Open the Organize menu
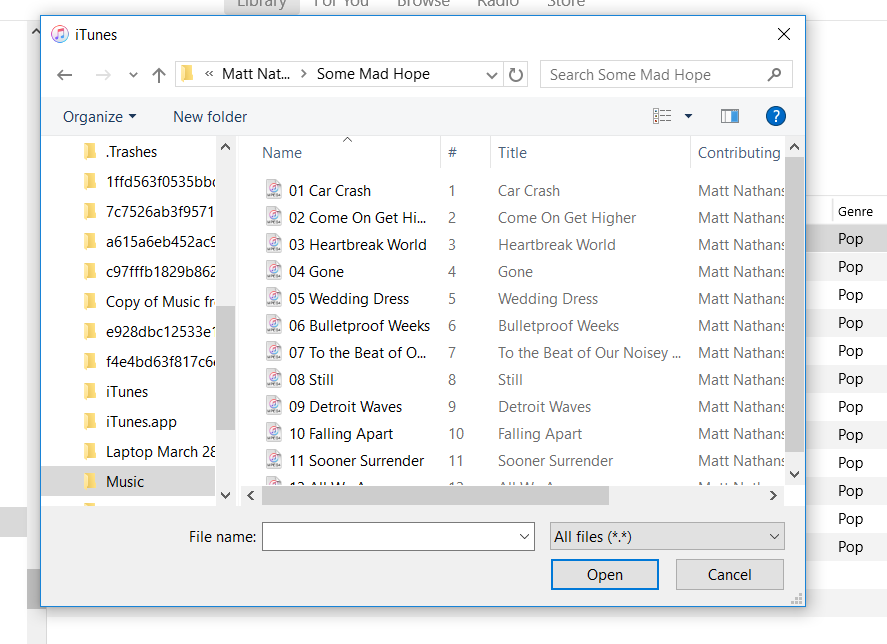The height and width of the screenshot is (644, 887). [x=100, y=117]
